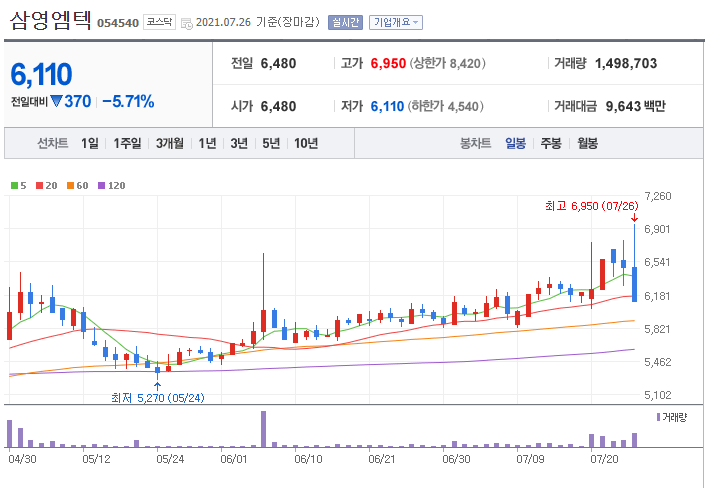Click the clock icon beside the date
The height and width of the screenshot is (488, 705).
point(187,23)
